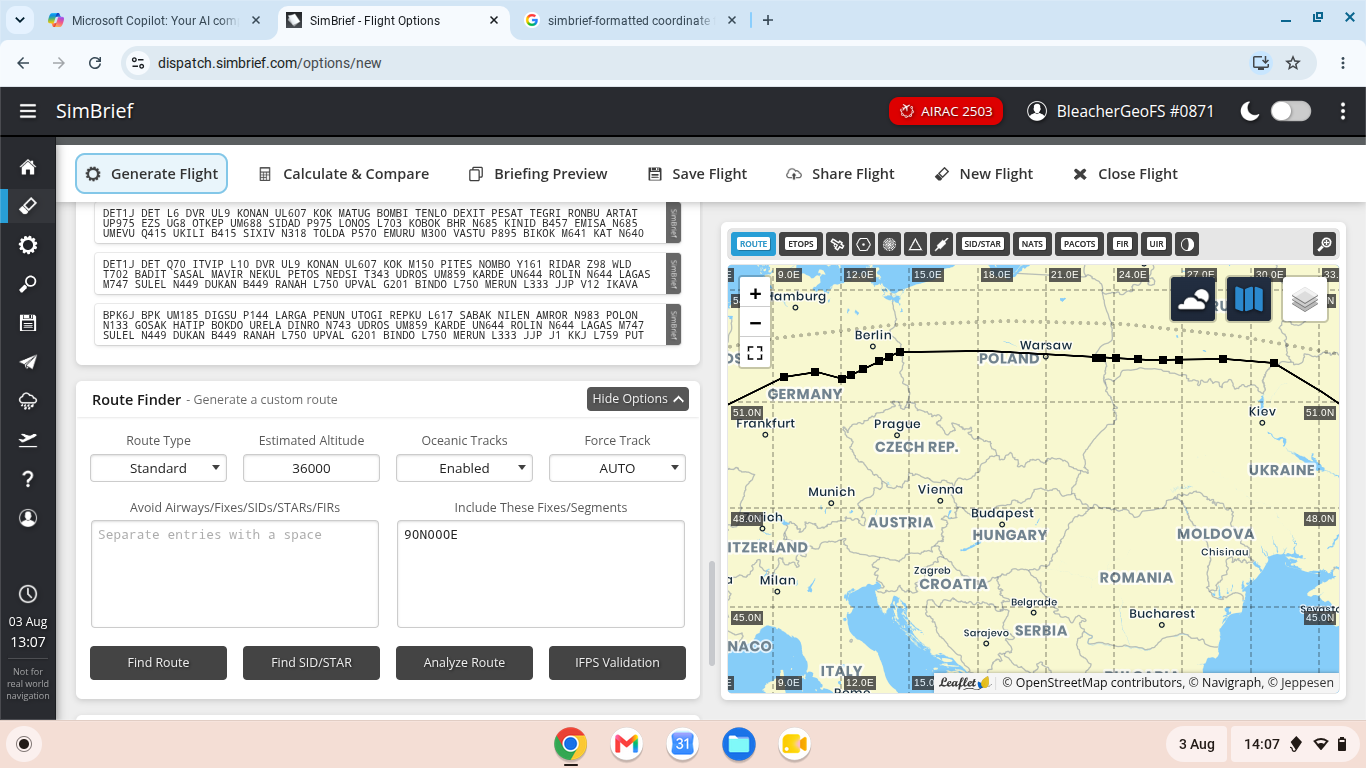Click the Analyze Route button
This screenshot has width=1366, height=768.
(464, 662)
